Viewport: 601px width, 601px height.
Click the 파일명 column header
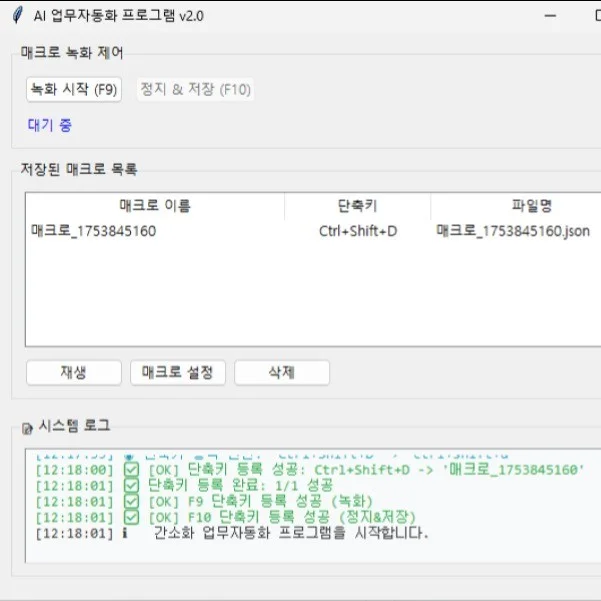coord(532,206)
